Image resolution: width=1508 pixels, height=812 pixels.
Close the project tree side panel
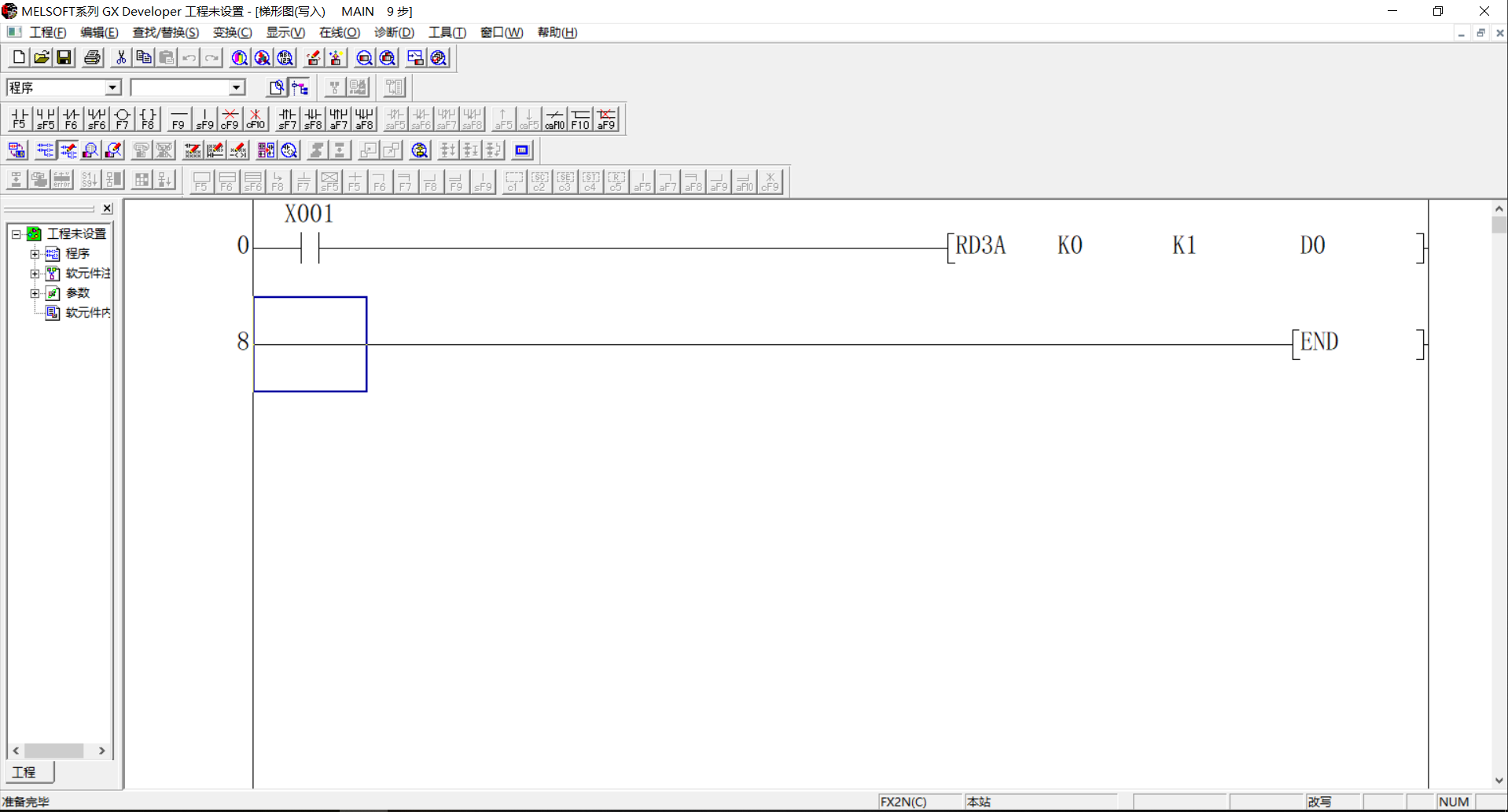[x=108, y=208]
